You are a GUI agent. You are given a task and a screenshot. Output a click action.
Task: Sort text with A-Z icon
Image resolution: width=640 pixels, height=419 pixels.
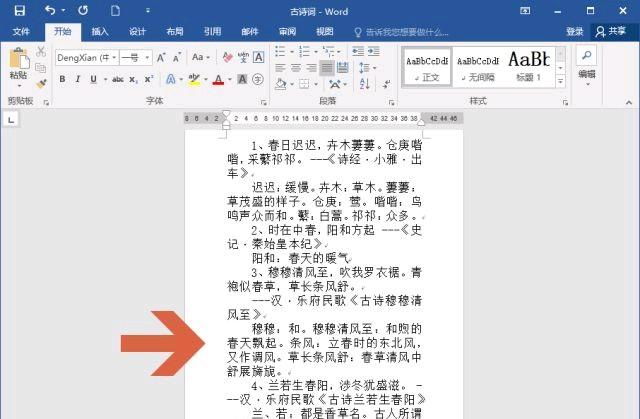pyautogui.click(x=364, y=84)
